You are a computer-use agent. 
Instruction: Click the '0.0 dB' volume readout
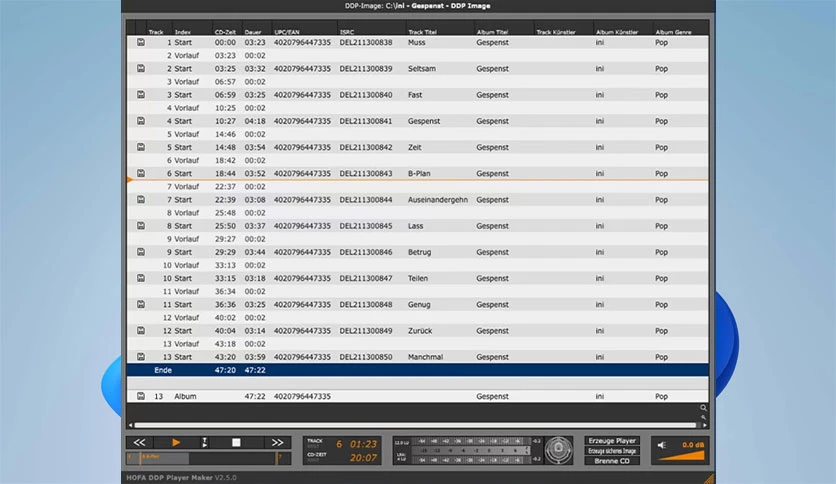pos(693,445)
